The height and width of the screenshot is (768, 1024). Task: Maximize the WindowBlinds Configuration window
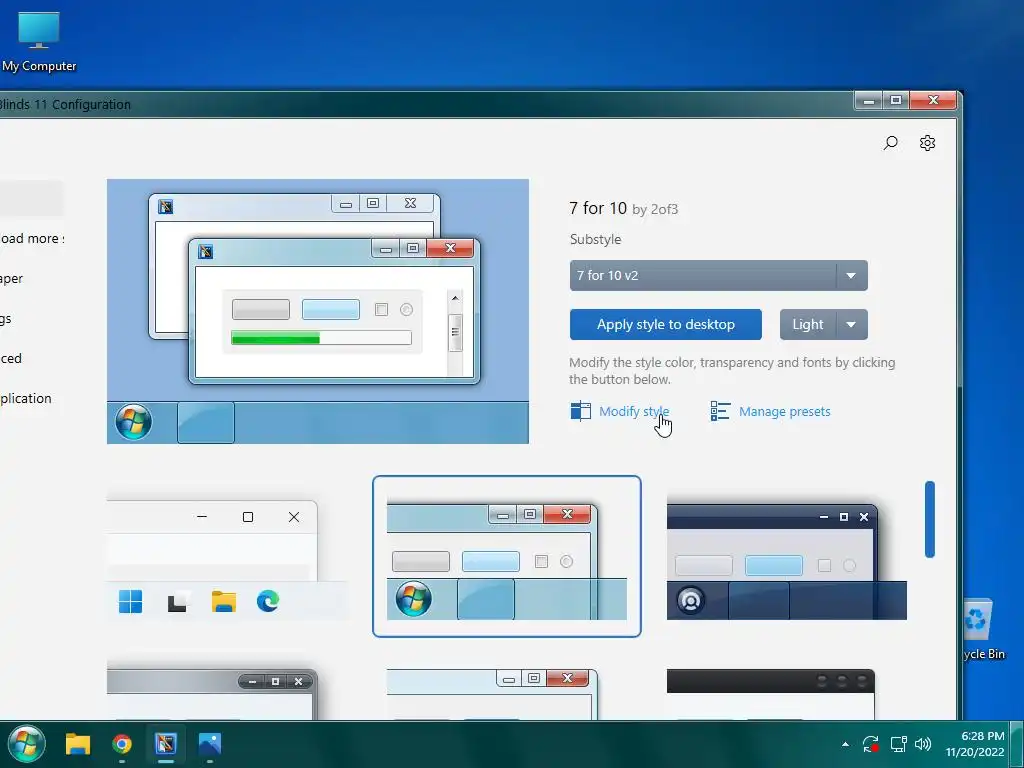pyautogui.click(x=896, y=101)
